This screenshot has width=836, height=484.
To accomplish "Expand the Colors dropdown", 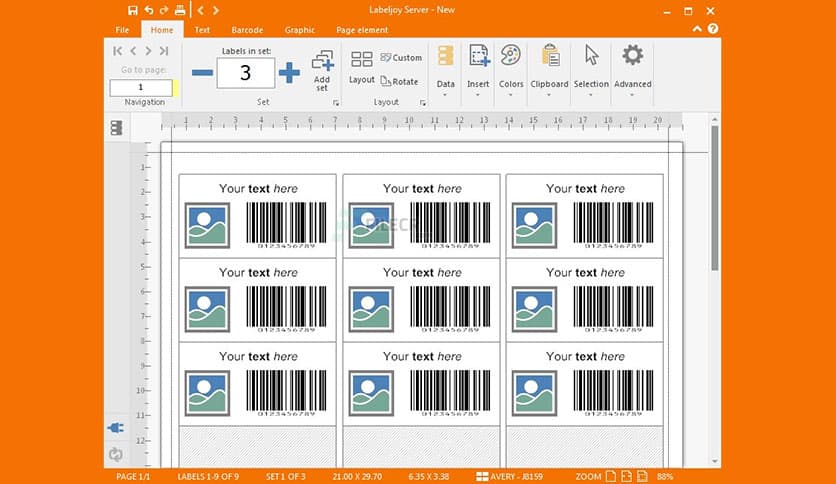I will point(511,71).
